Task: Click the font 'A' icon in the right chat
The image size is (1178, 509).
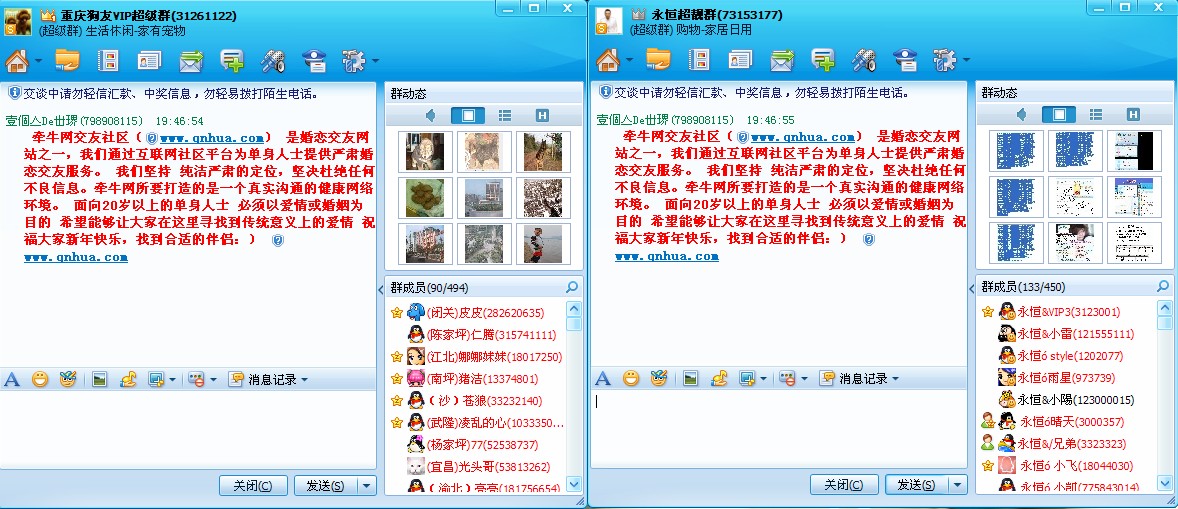Action: tap(603, 379)
